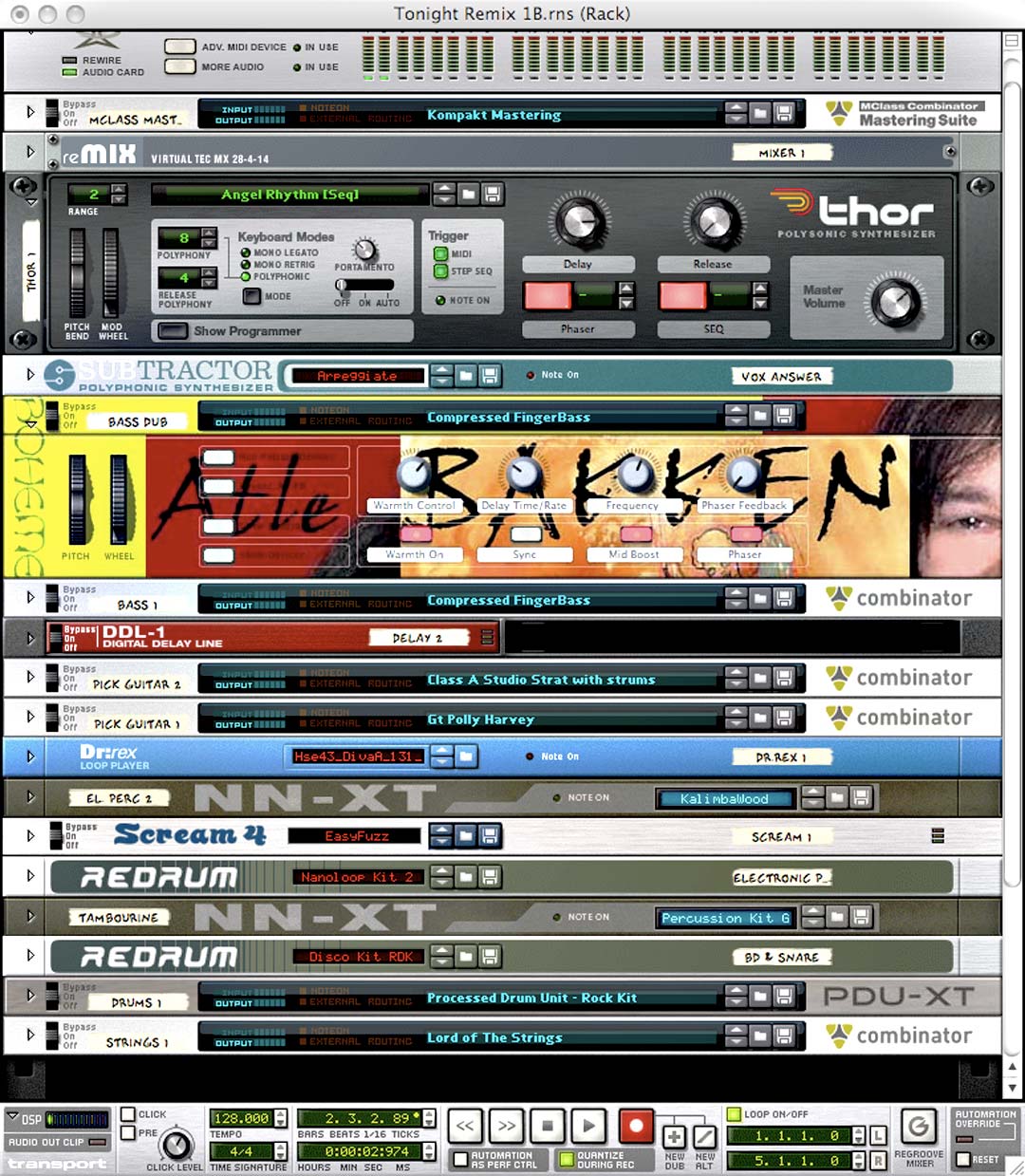Browse patches for the Thor synthesizer
This screenshot has height=1176, width=1025.
[x=469, y=195]
